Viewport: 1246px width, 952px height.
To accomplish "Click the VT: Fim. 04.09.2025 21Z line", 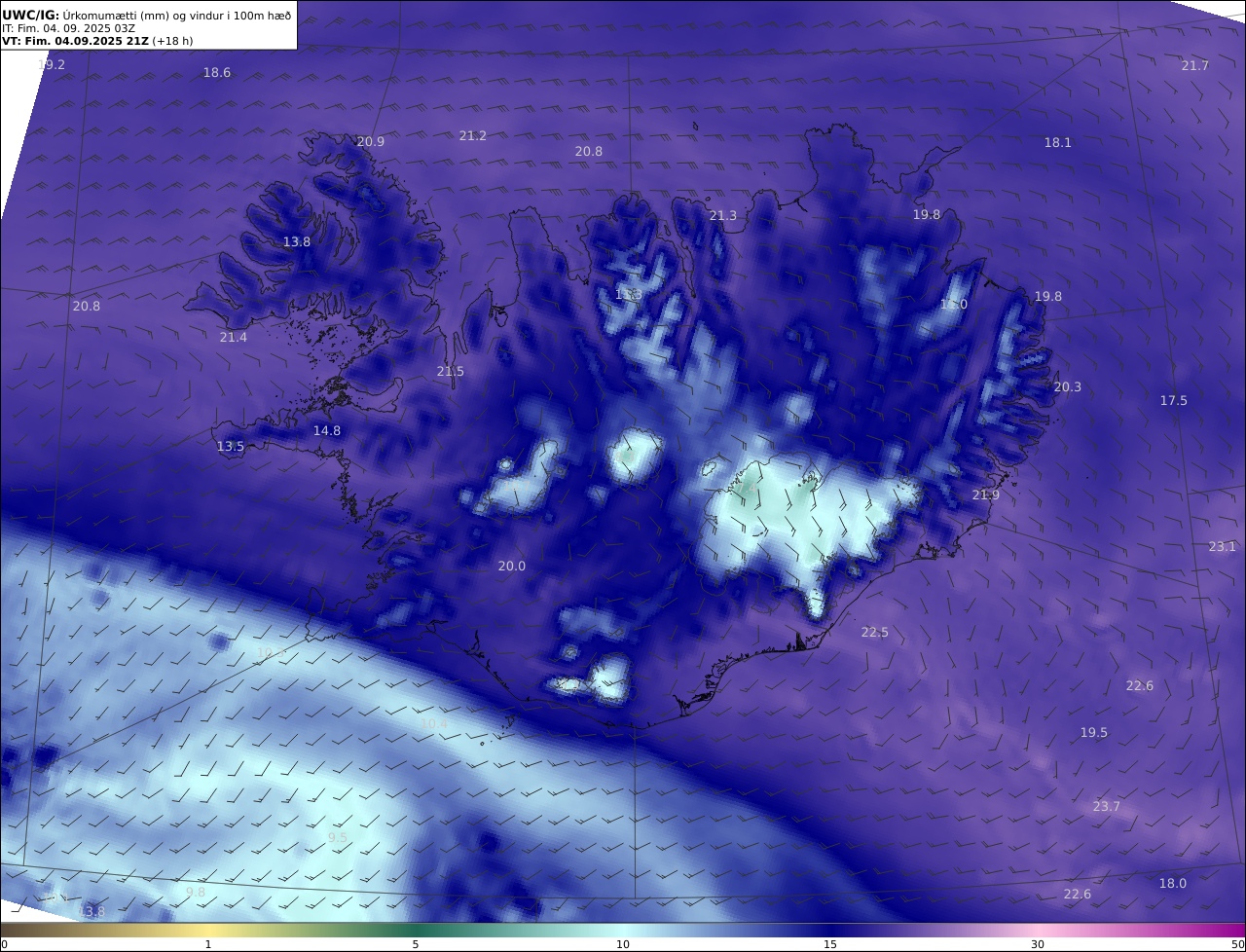I will coord(97,41).
